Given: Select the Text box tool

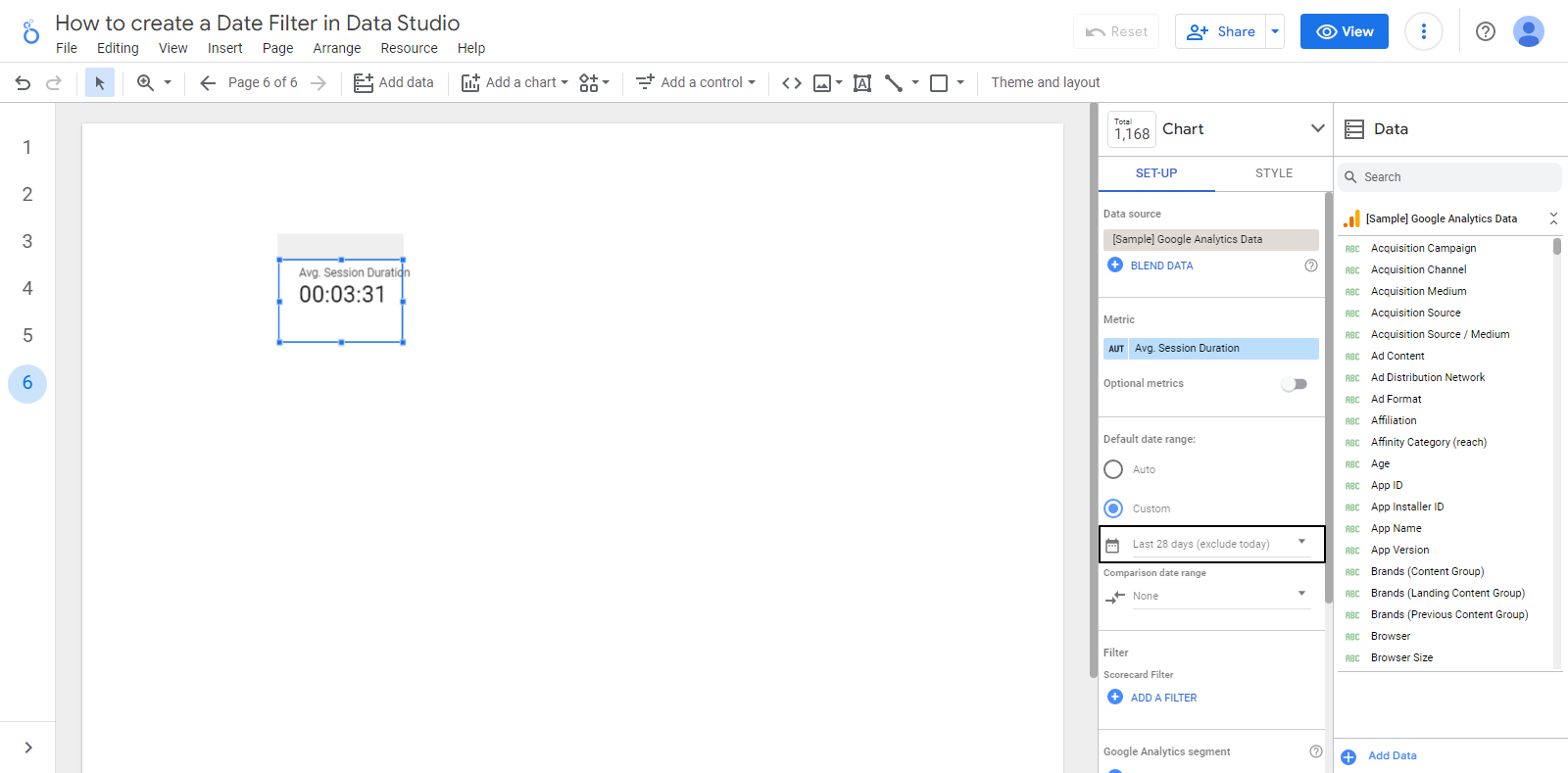Looking at the screenshot, I should 862,83.
